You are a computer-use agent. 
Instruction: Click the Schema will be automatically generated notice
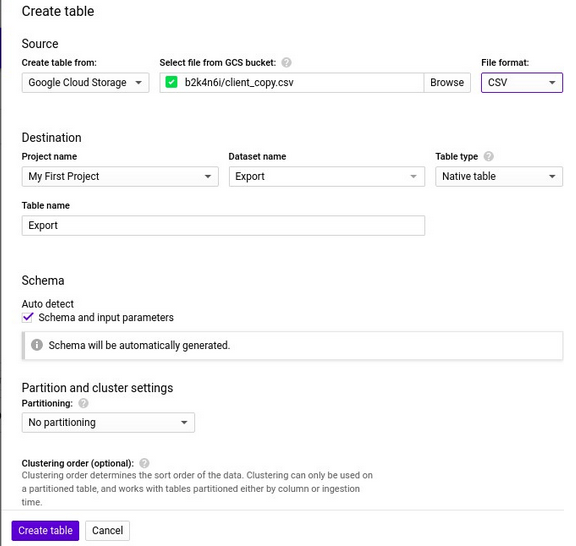point(292,345)
